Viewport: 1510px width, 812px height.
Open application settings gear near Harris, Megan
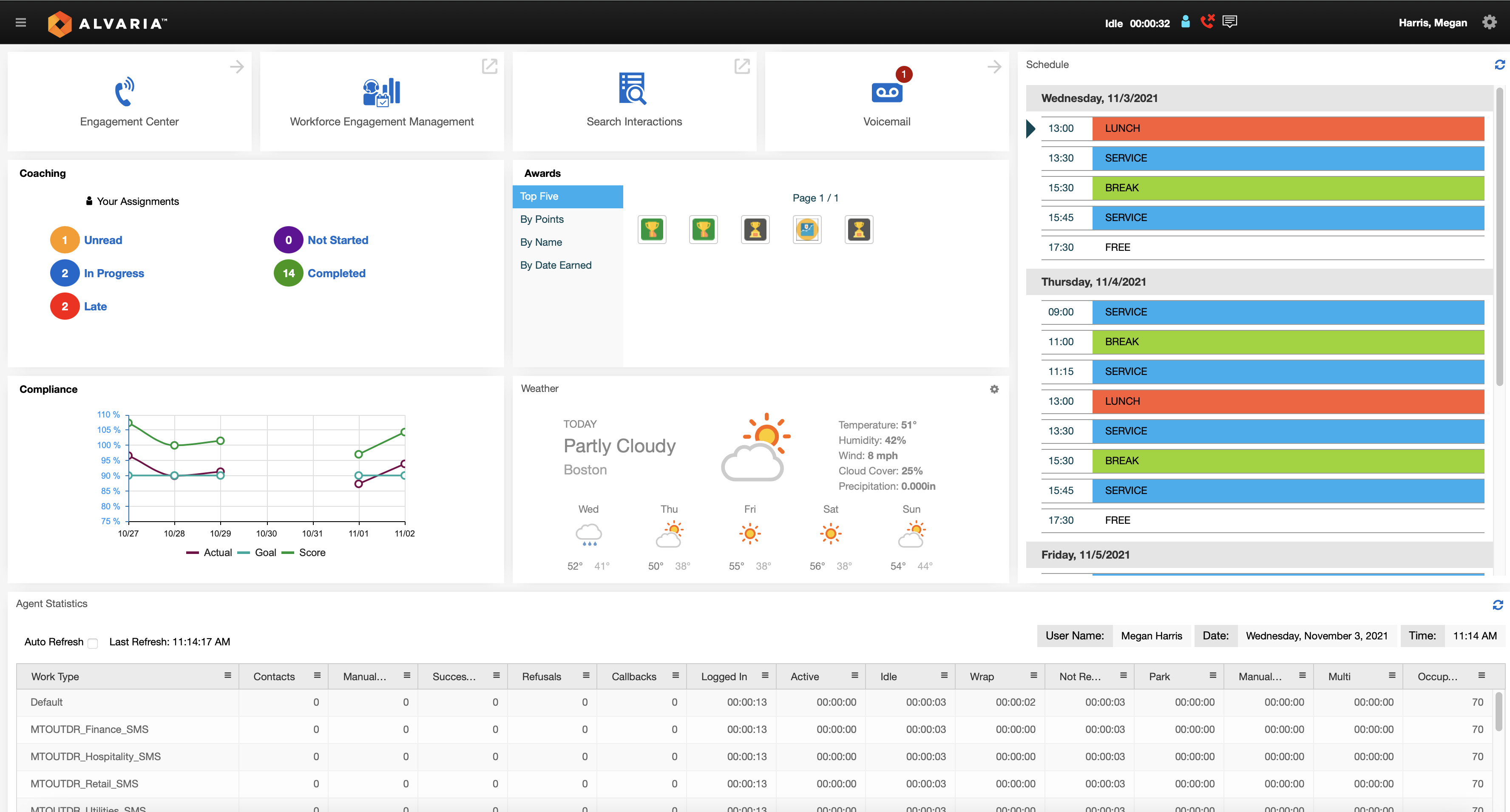click(x=1490, y=22)
